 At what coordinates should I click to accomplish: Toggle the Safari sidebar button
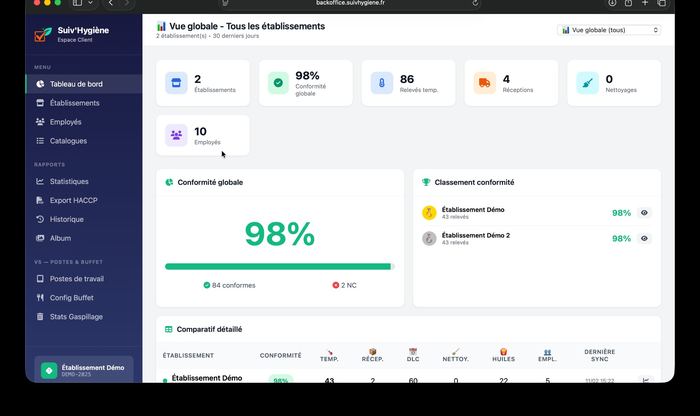(78, 3)
